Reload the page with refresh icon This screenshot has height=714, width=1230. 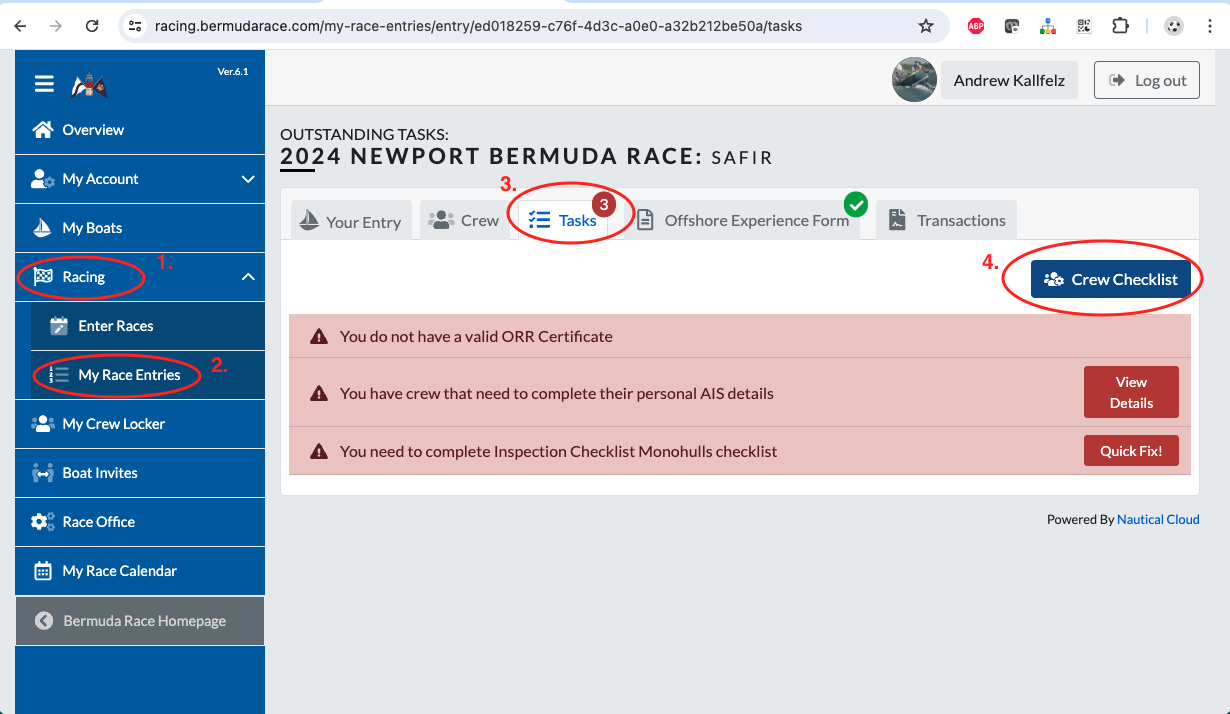[92, 26]
